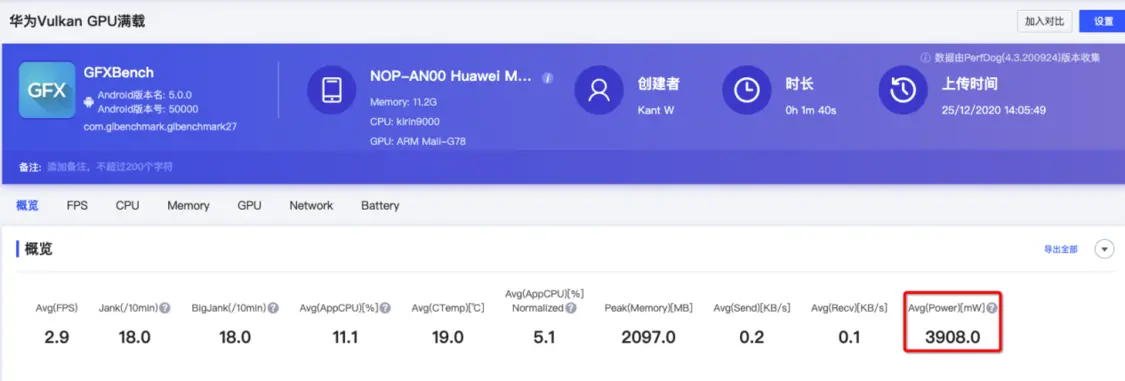Click the Peak(Memory) value 2097.0
Image resolution: width=1125 pixels, height=381 pixels.
click(x=648, y=337)
